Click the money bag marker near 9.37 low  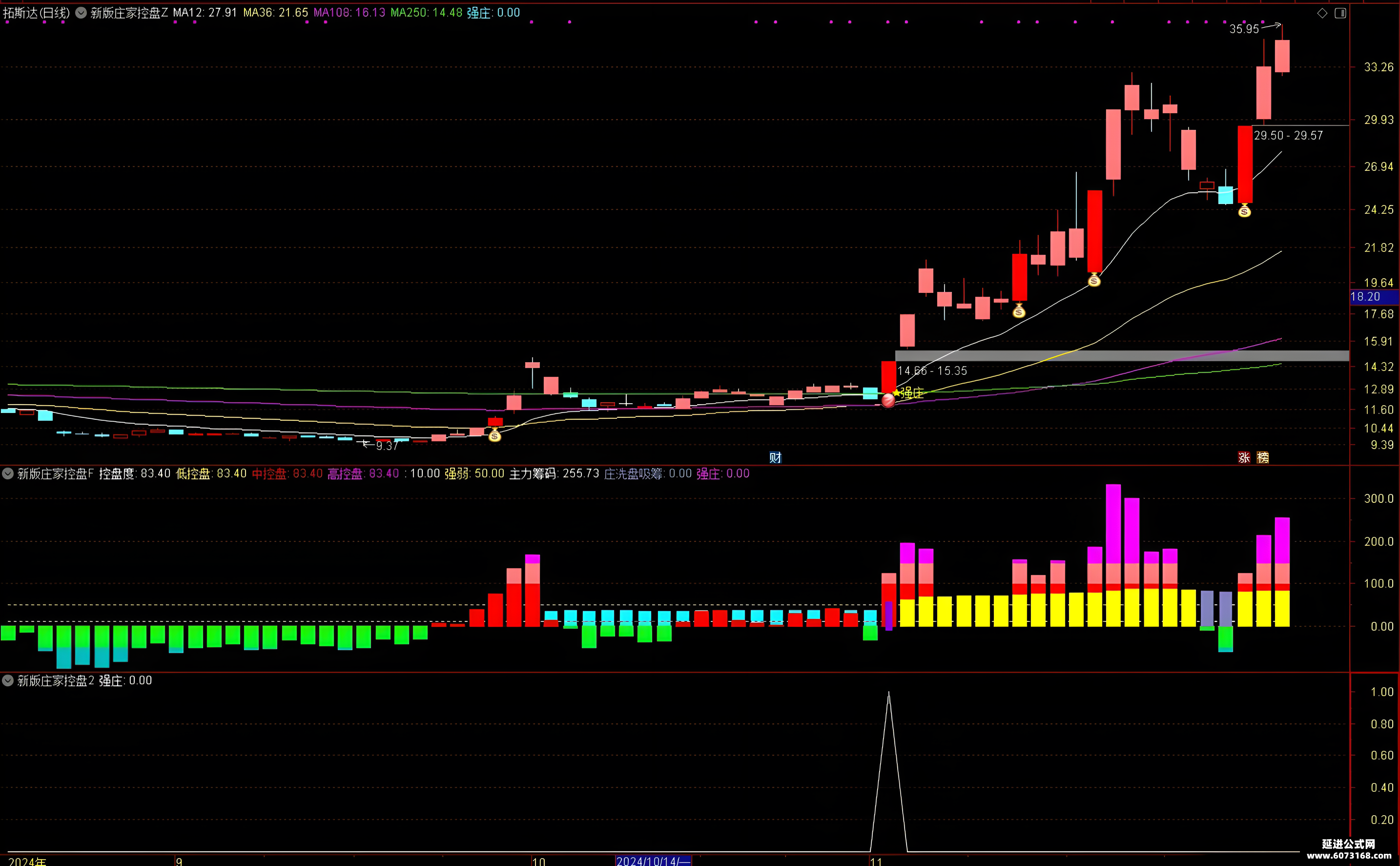494,435
